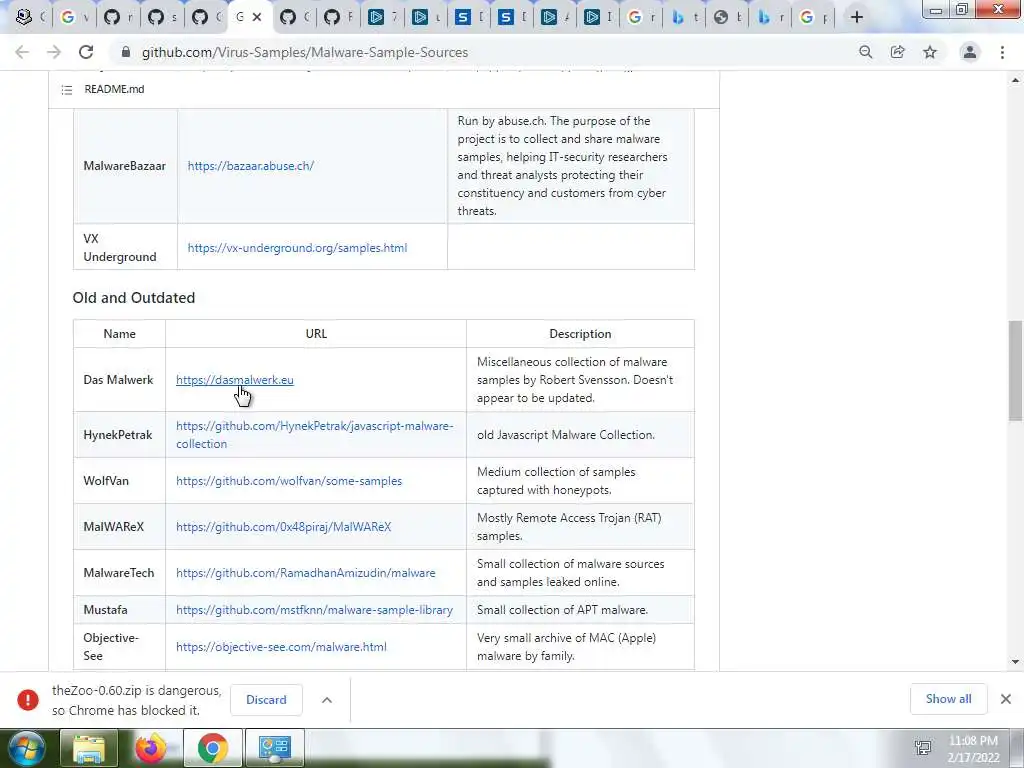Launch Firefox from the taskbar
This screenshot has height=768, width=1024.
150,748
